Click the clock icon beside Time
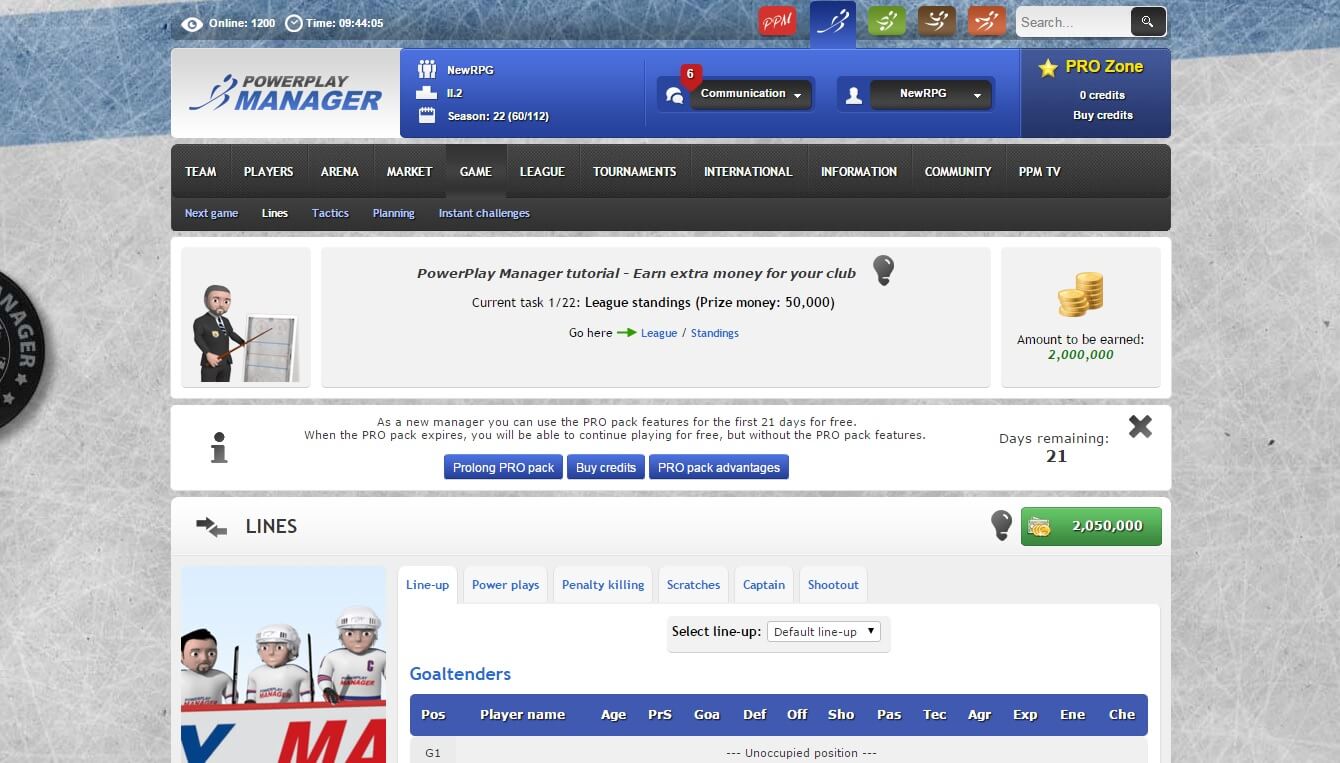 (294, 23)
